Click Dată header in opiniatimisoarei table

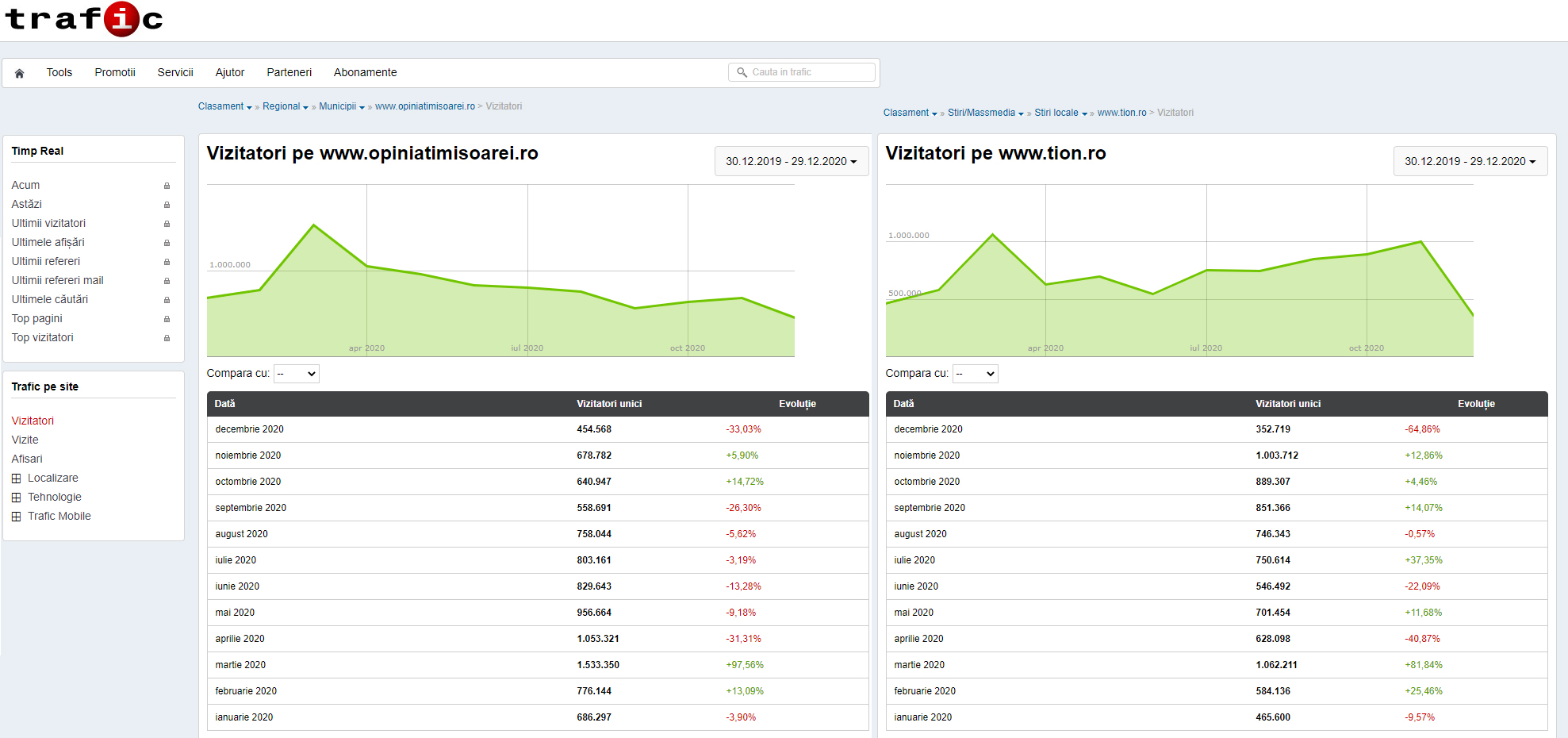[x=225, y=404]
